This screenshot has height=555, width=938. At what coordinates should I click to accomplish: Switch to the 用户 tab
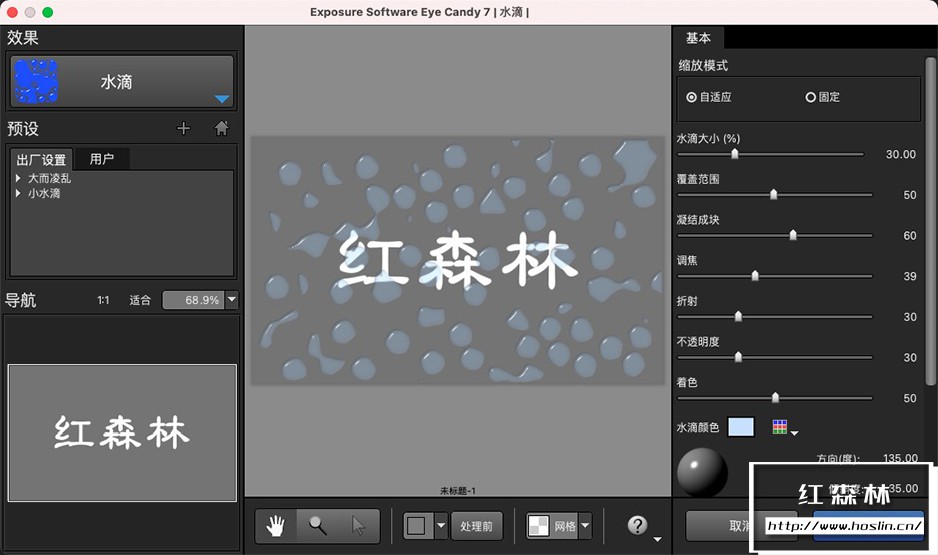[102, 159]
